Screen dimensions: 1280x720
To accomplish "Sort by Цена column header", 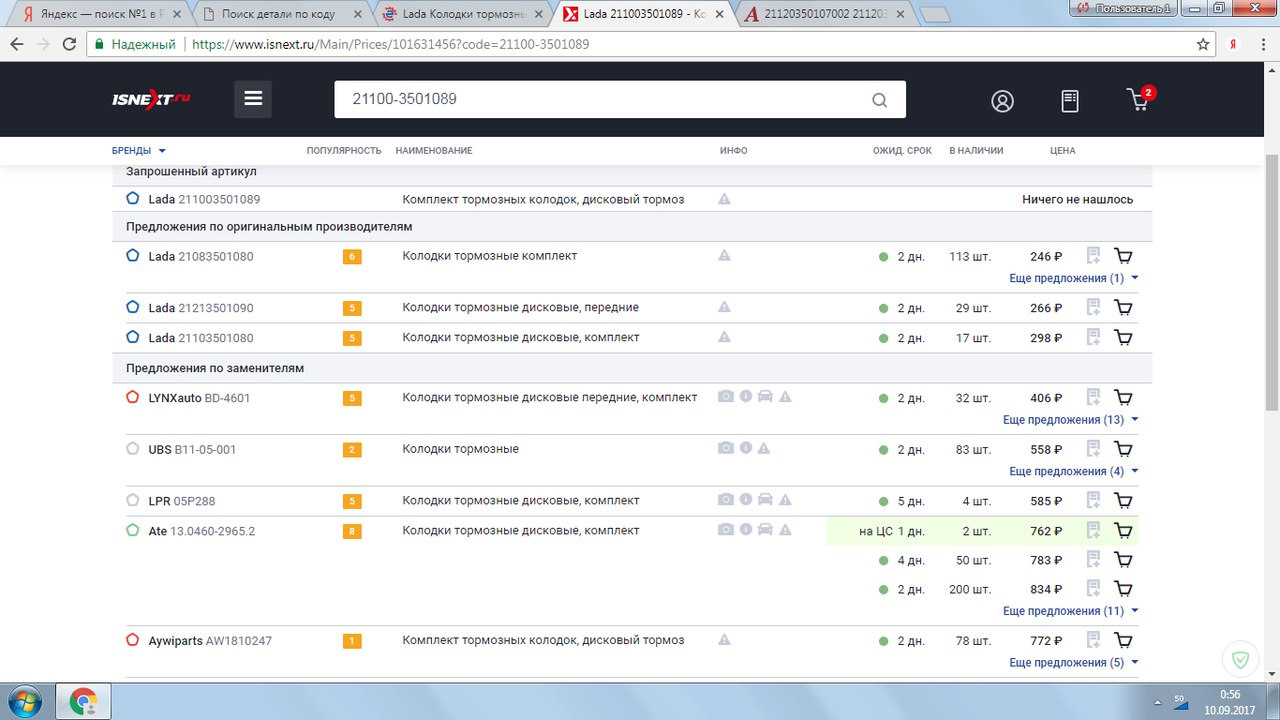I will point(1063,151).
